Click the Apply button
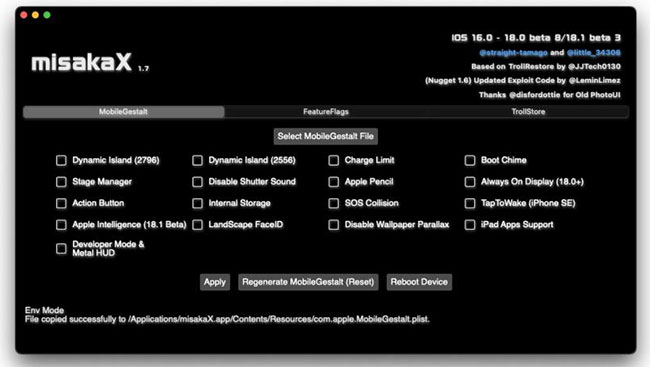650x367 pixels. pyautogui.click(x=215, y=282)
